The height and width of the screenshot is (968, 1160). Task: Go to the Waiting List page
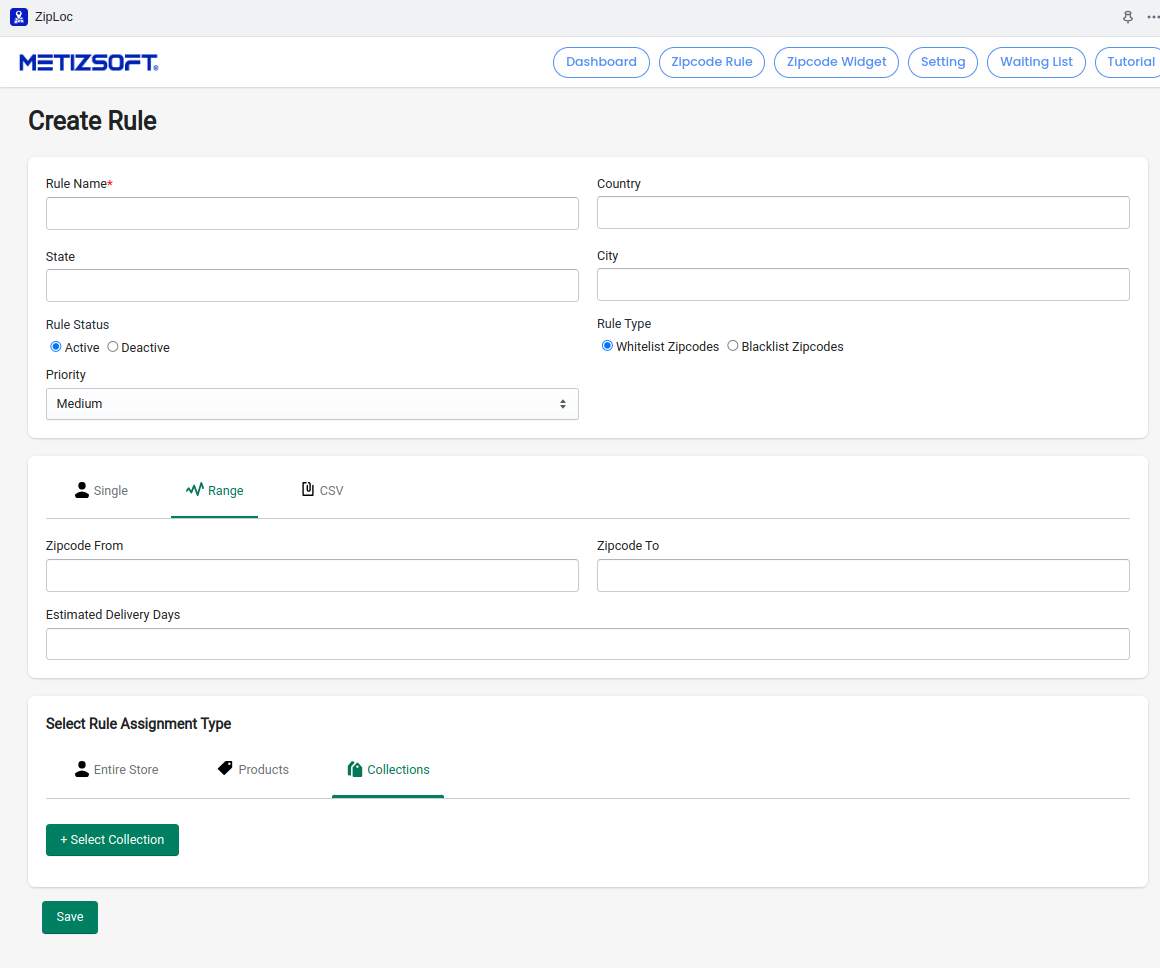[1036, 62]
